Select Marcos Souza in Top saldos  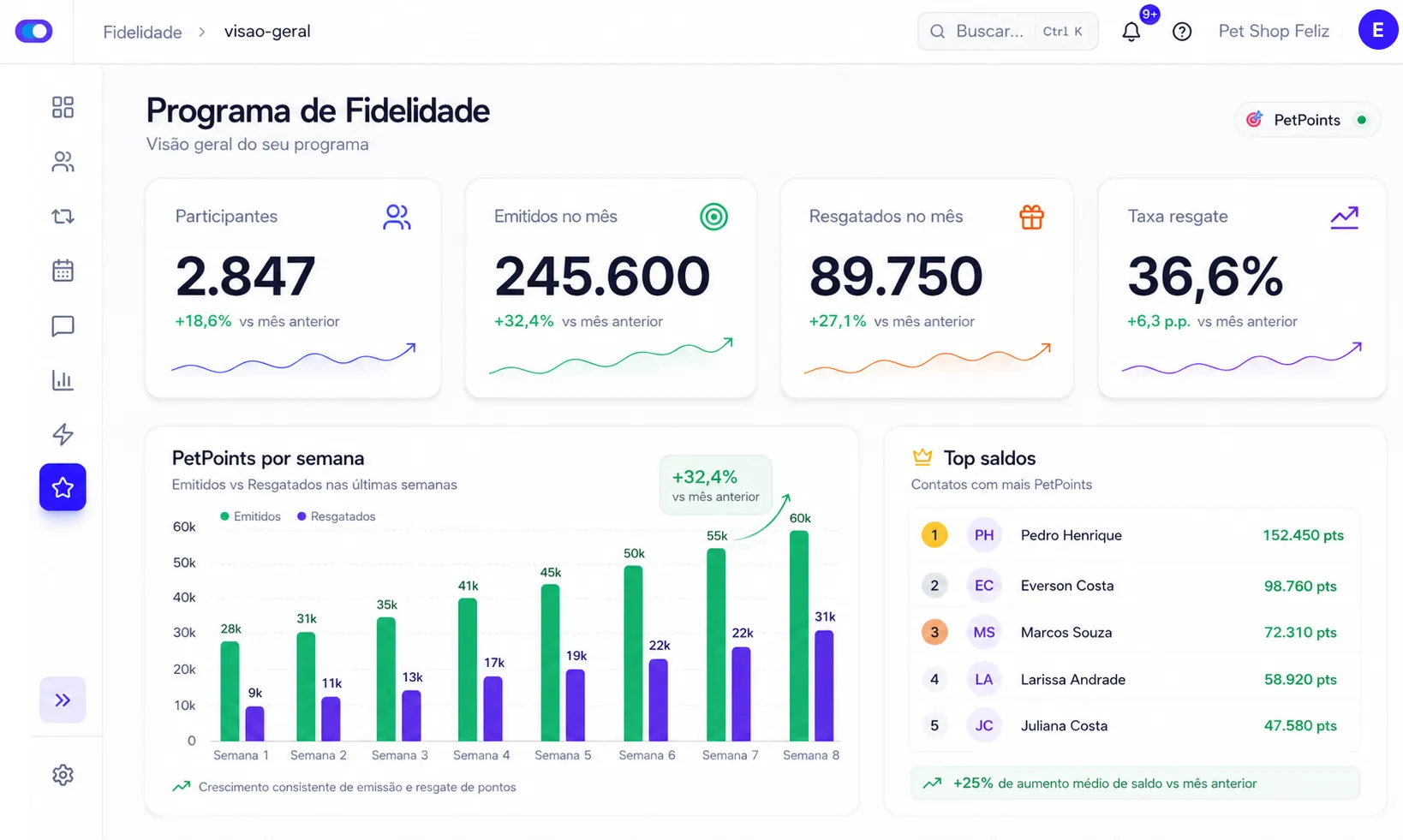1135,633
